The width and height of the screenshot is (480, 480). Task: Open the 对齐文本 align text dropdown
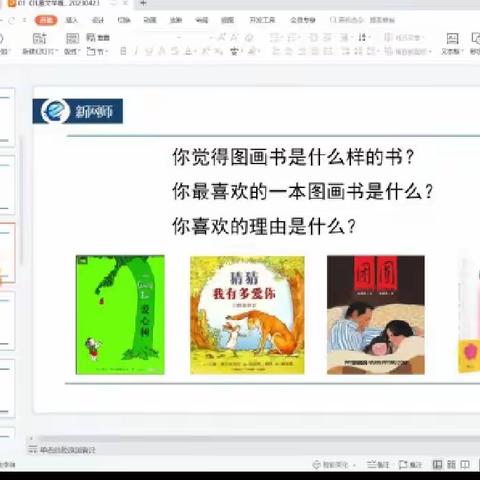click(x=404, y=37)
